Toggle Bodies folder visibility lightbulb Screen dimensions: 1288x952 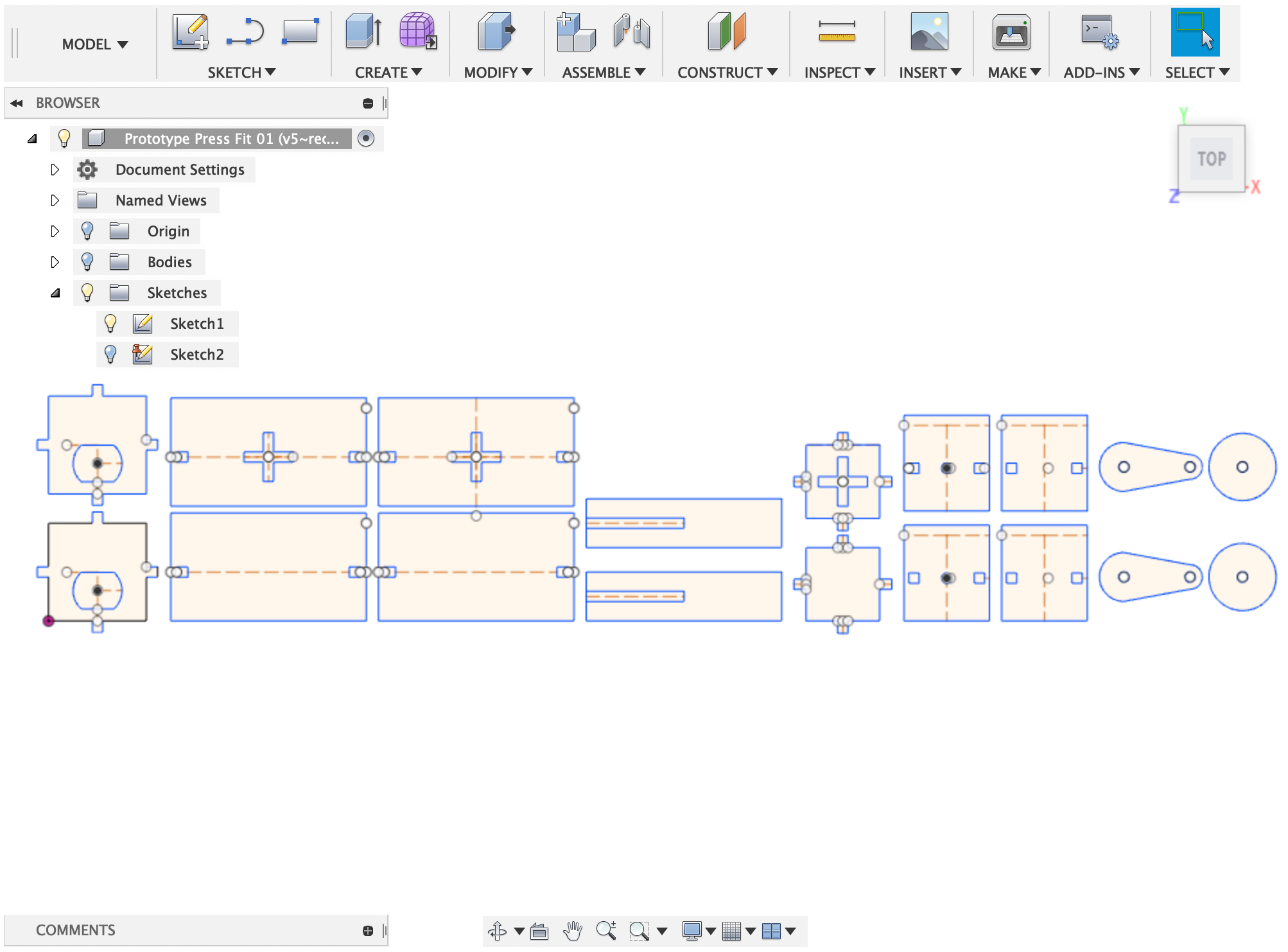(87, 262)
